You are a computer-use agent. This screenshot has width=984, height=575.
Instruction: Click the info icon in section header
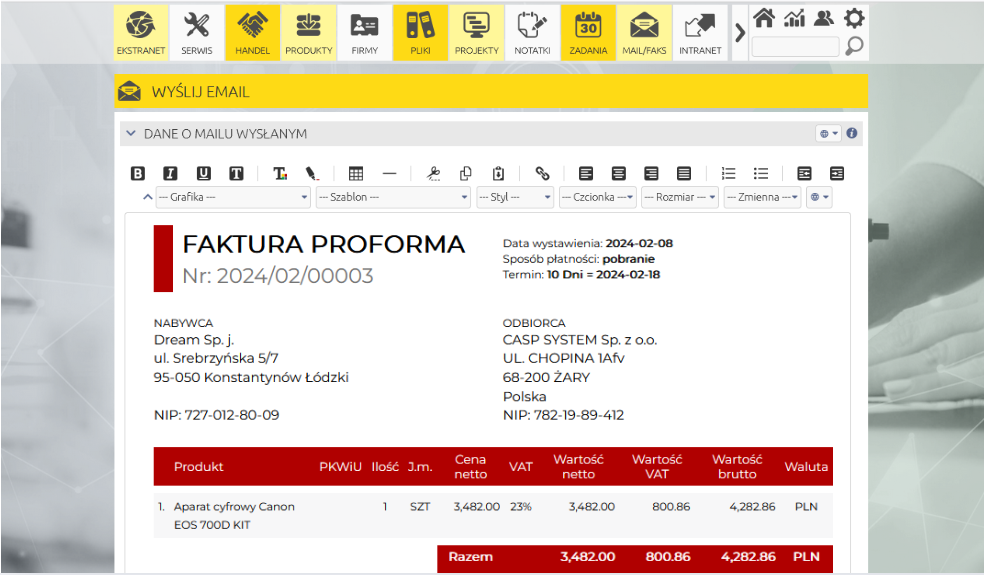[x=852, y=133]
